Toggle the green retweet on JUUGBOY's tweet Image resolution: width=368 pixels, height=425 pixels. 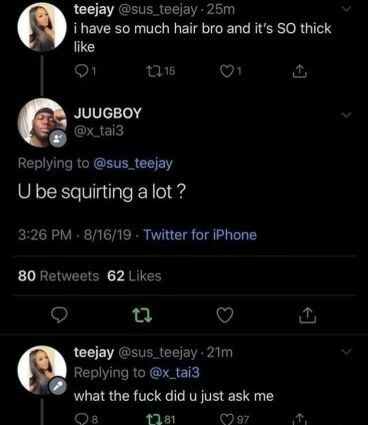[x=143, y=315]
